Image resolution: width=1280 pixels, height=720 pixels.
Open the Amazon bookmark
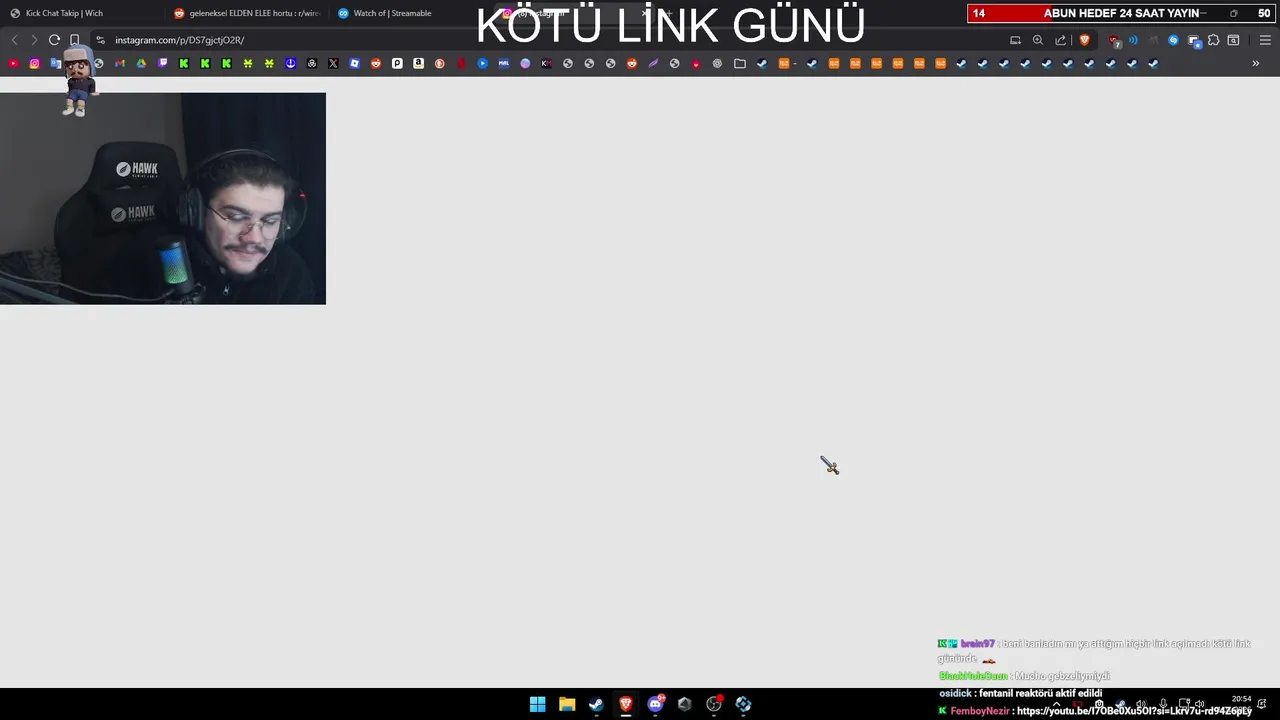coord(418,64)
